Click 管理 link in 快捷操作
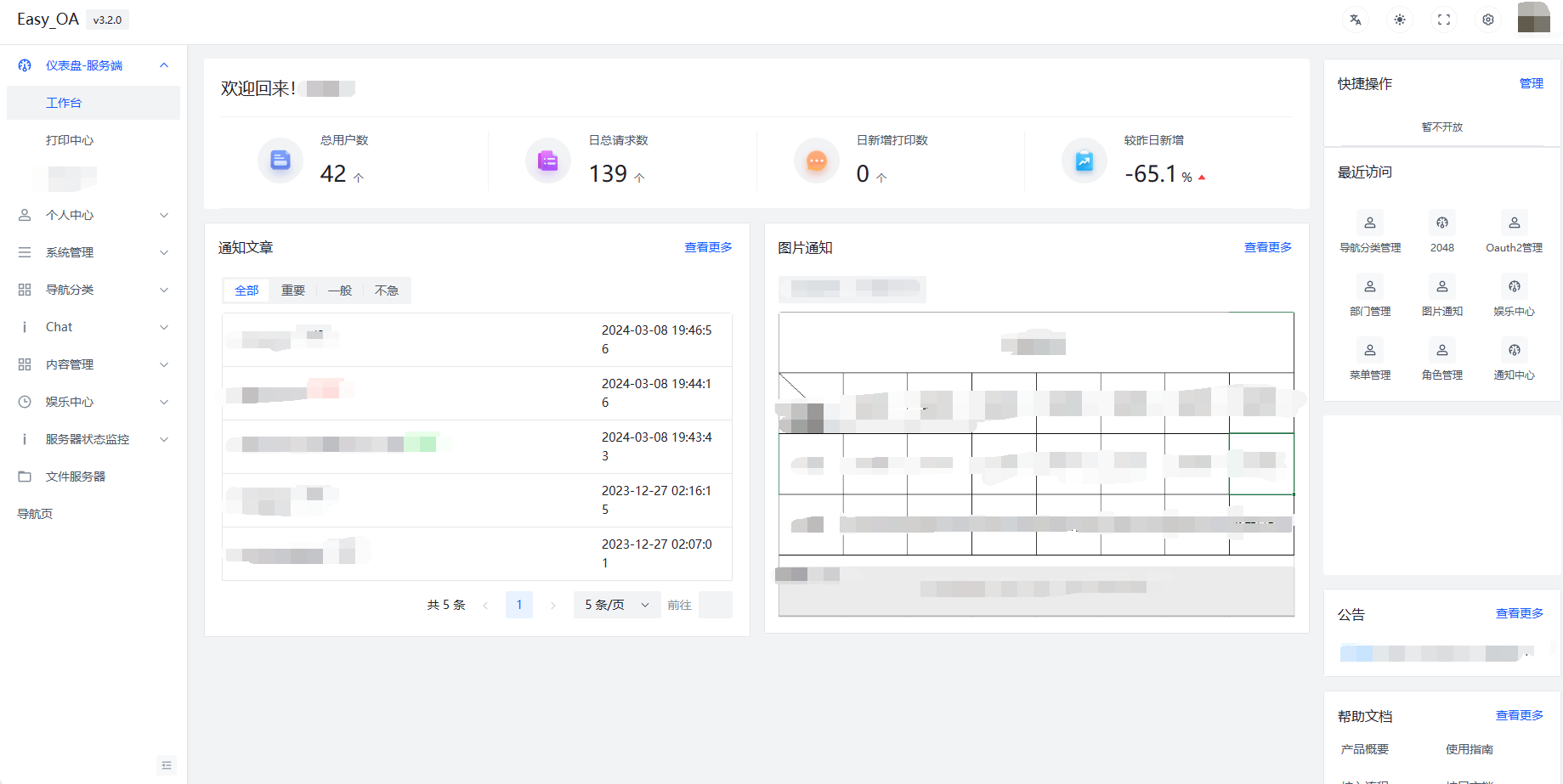This screenshot has height=784, width=1563. 1532,83
